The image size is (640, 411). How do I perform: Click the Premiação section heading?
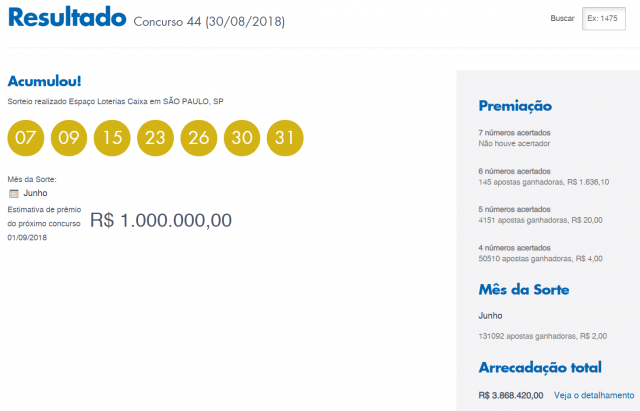pyautogui.click(x=515, y=106)
